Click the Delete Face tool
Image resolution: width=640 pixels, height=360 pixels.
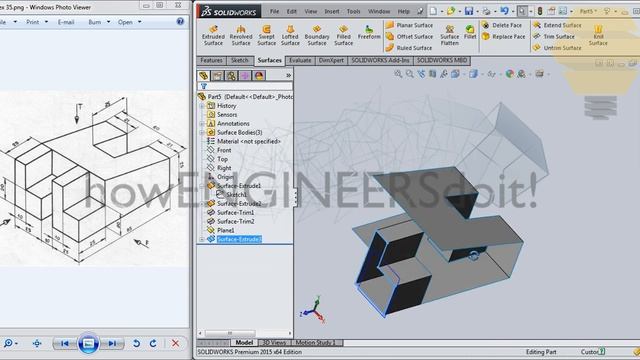pyautogui.click(x=502, y=25)
